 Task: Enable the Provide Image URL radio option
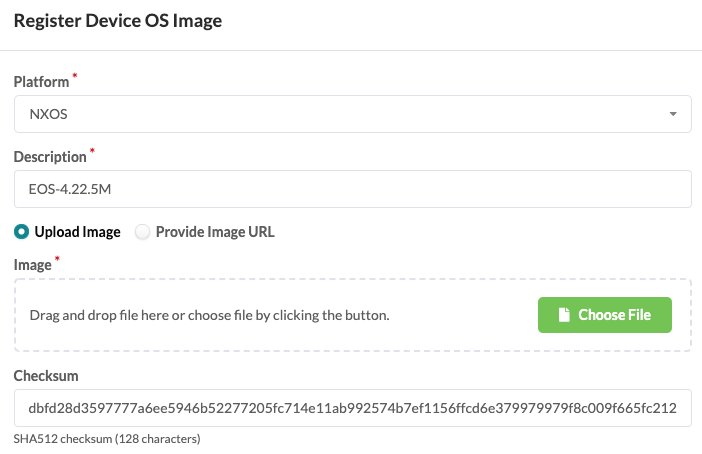[x=142, y=232]
